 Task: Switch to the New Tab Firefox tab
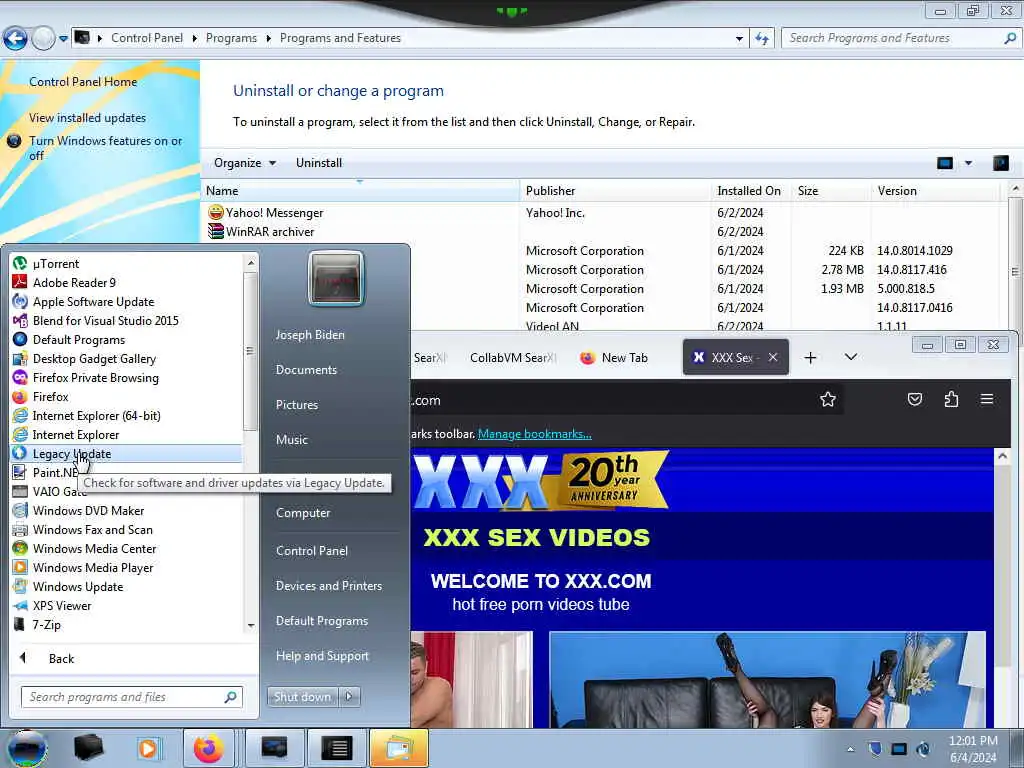pos(614,358)
